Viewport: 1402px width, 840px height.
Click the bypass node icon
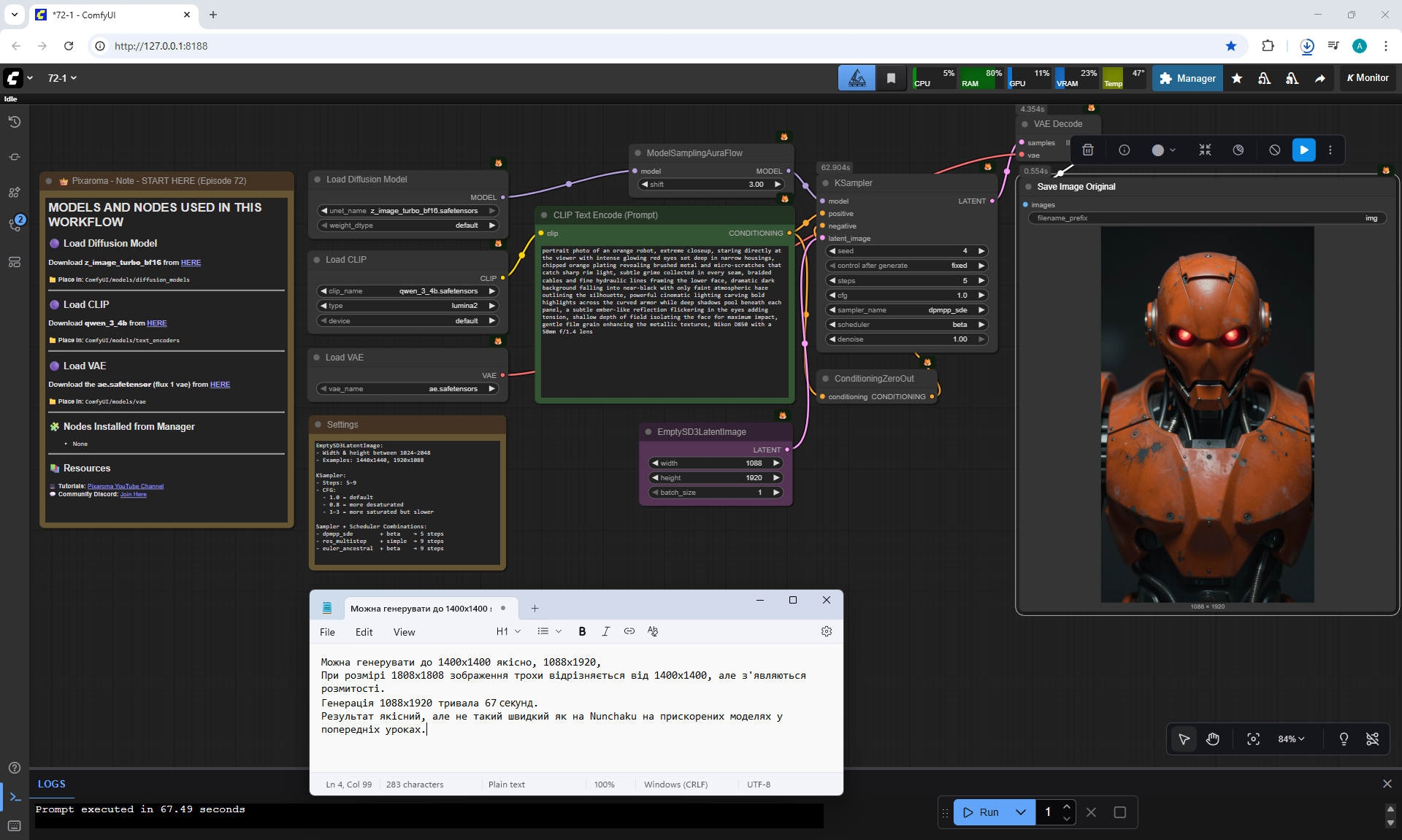(x=1274, y=150)
